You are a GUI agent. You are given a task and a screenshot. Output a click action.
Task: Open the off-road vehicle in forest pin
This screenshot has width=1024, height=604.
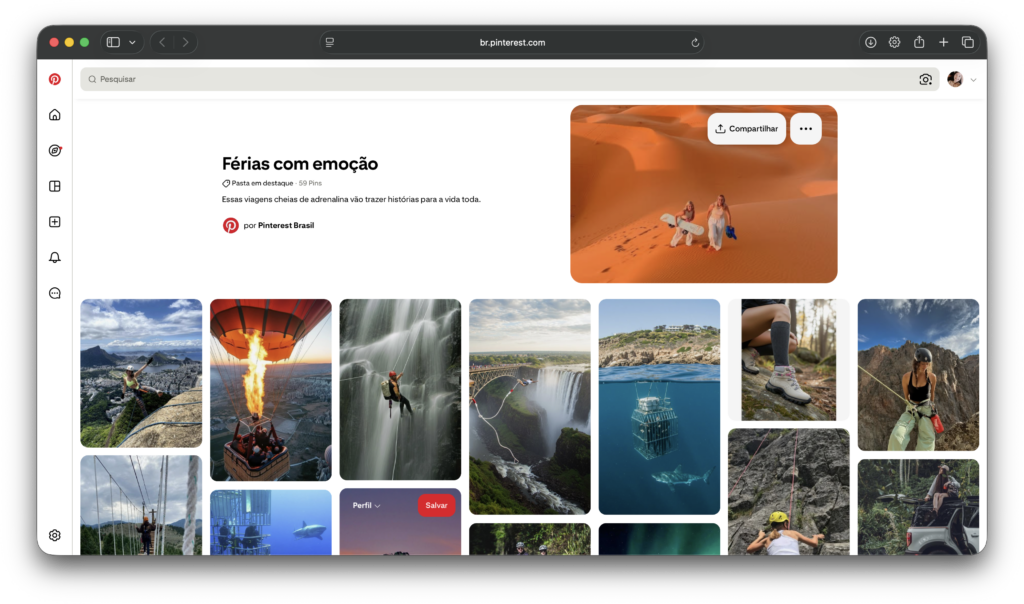918,507
